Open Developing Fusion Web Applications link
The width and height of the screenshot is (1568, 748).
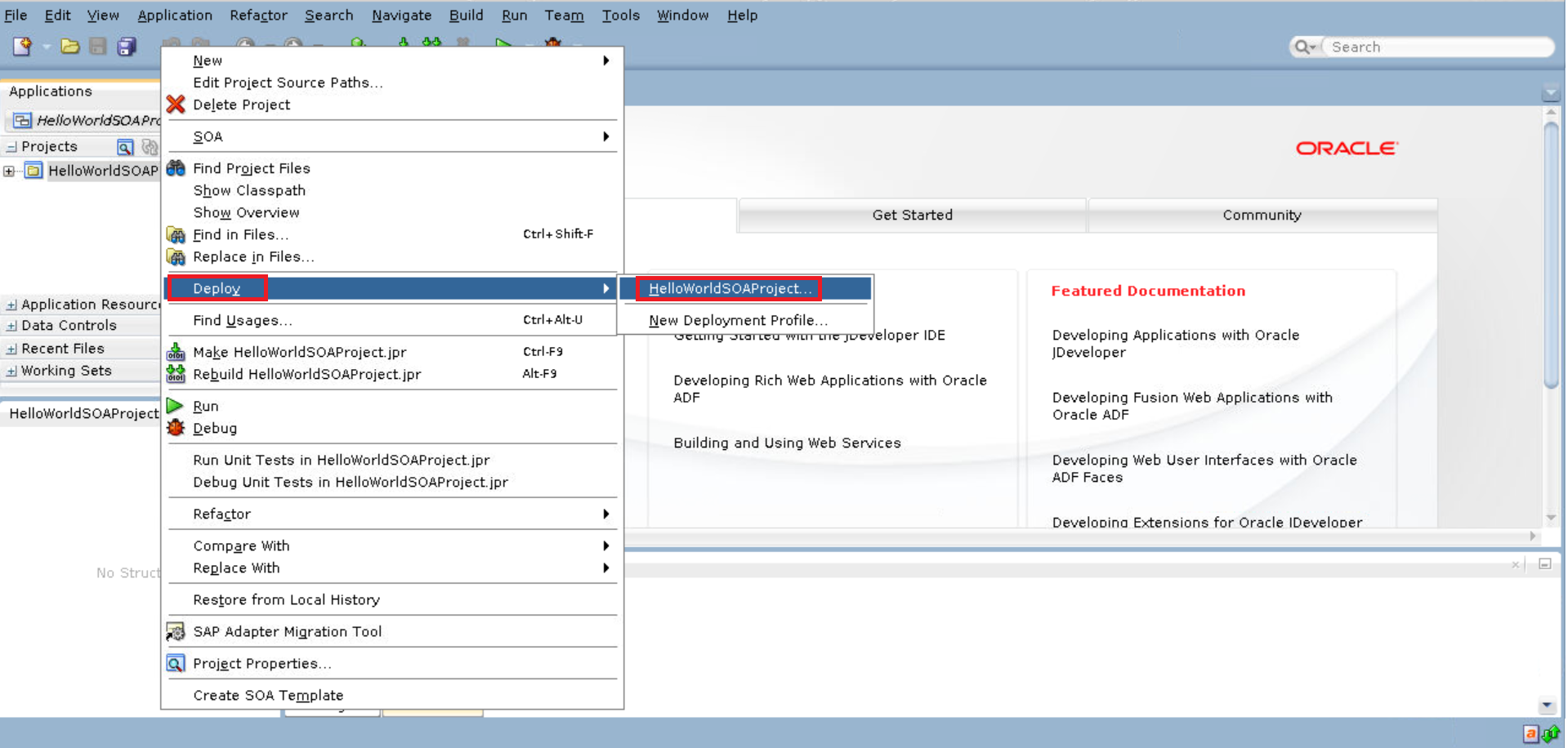pos(1192,406)
